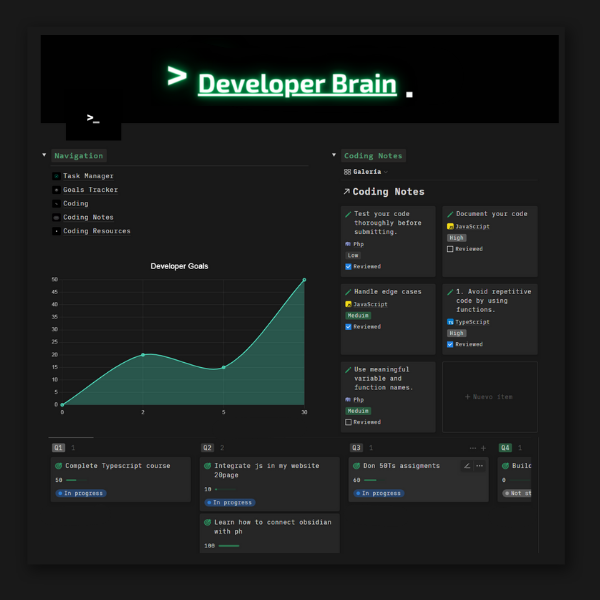Click arrow icon beside Coding Notes heading

coord(346,192)
